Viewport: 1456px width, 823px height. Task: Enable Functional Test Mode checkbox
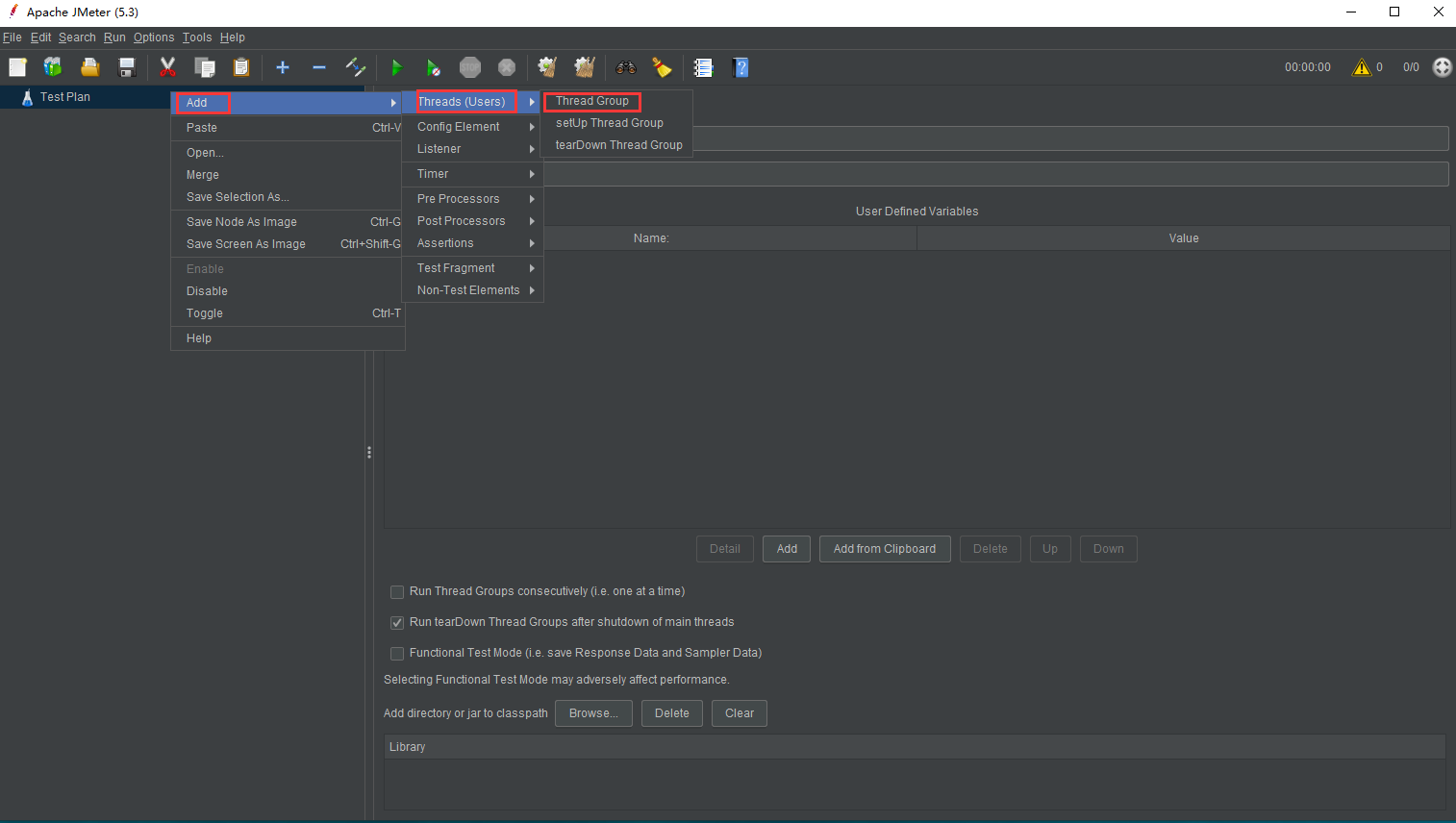pos(396,654)
